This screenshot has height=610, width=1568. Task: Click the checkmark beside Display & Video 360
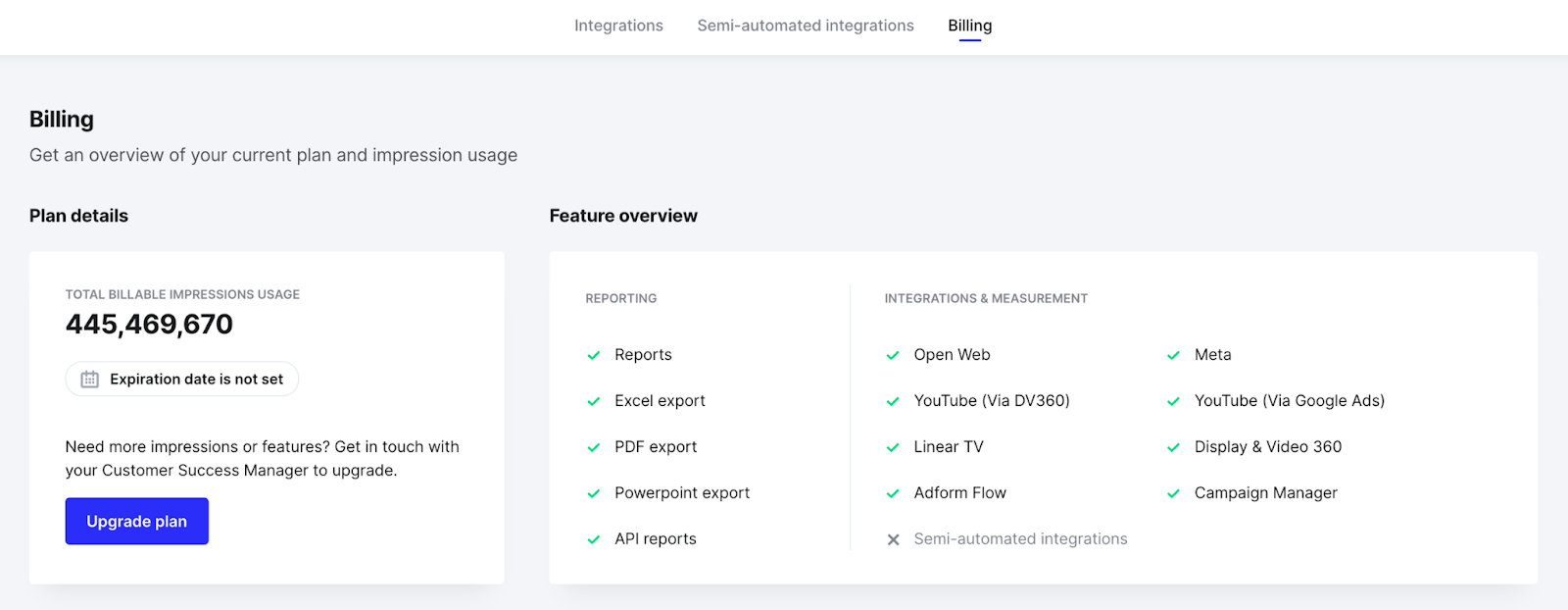point(1173,447)
